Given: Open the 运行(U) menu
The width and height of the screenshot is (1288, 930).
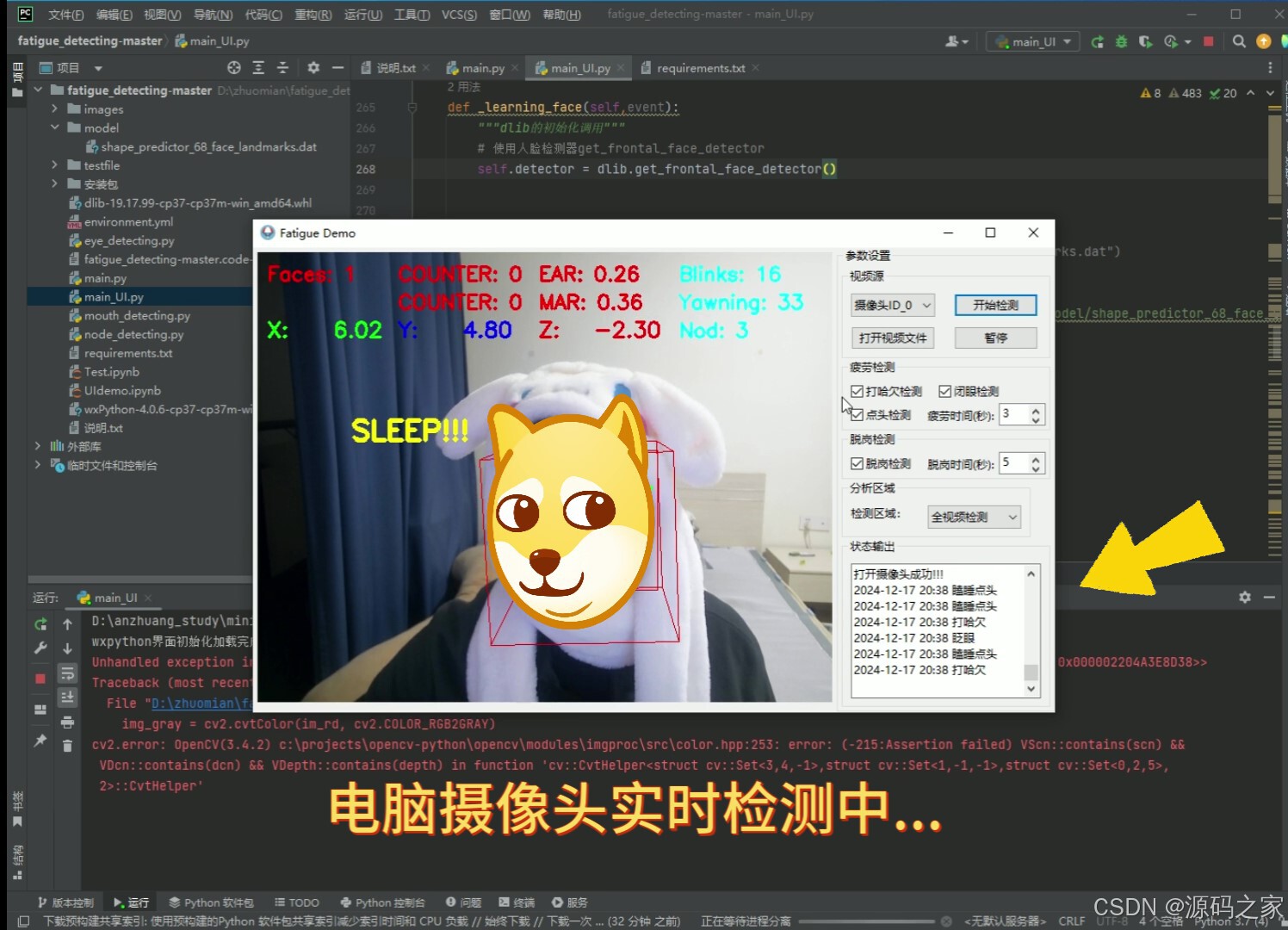Looking at the screenshot, I should pyautogui.click(x=362, y=14).
